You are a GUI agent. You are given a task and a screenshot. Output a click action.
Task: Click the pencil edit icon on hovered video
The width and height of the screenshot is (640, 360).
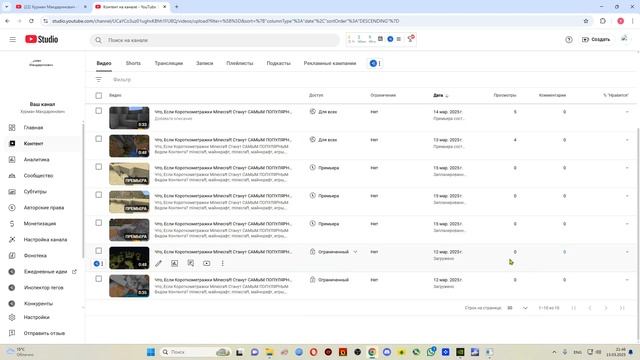158,263
